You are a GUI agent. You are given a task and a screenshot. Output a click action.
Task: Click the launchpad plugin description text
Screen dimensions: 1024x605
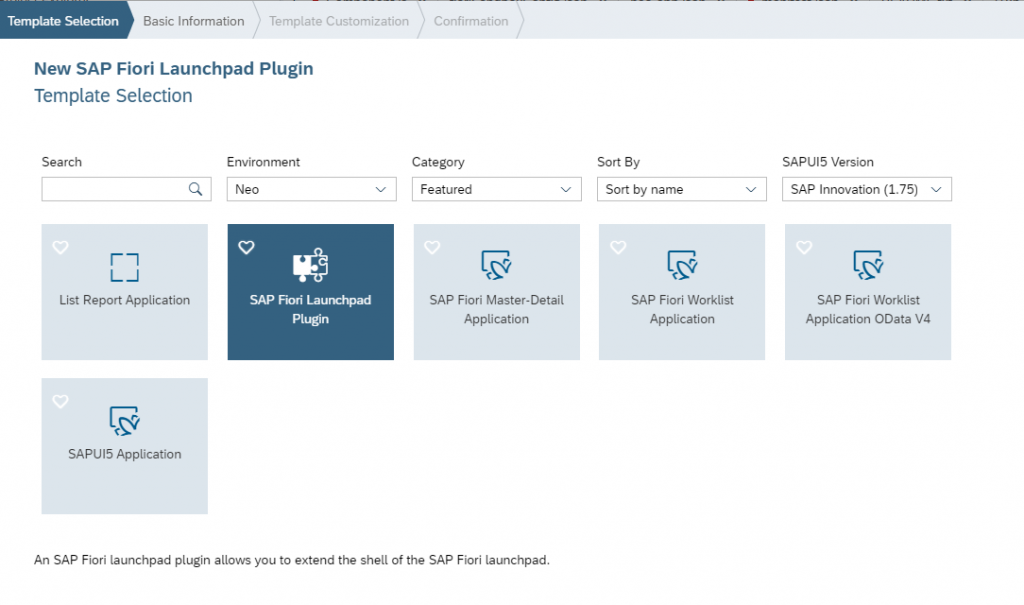pos(292,560)
